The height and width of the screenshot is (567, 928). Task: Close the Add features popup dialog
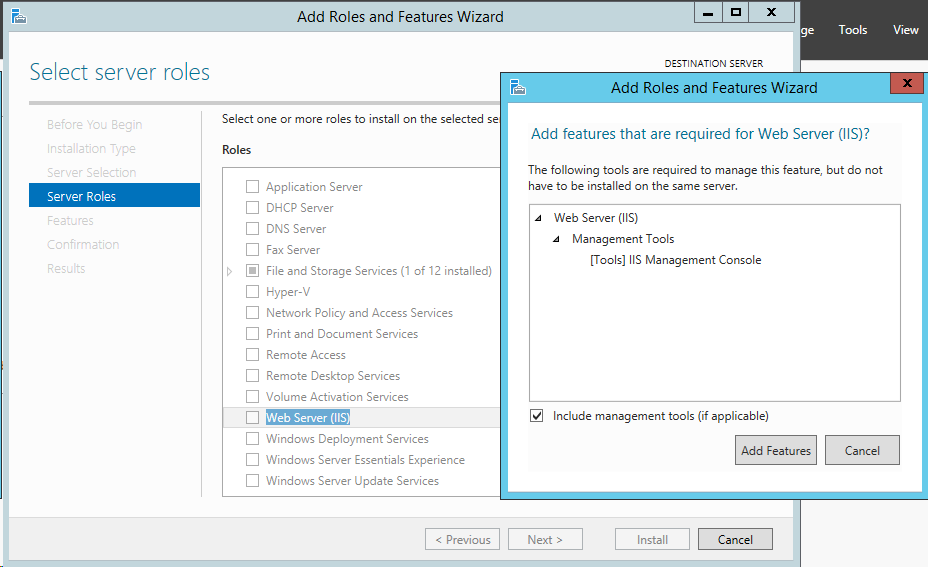(906, 84)
